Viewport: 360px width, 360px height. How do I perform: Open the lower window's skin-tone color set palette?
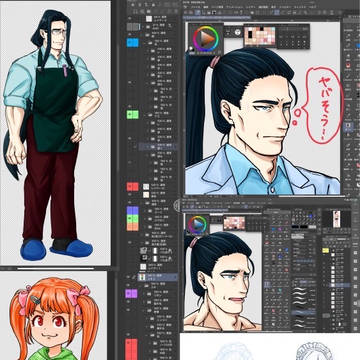coord(234,223)
